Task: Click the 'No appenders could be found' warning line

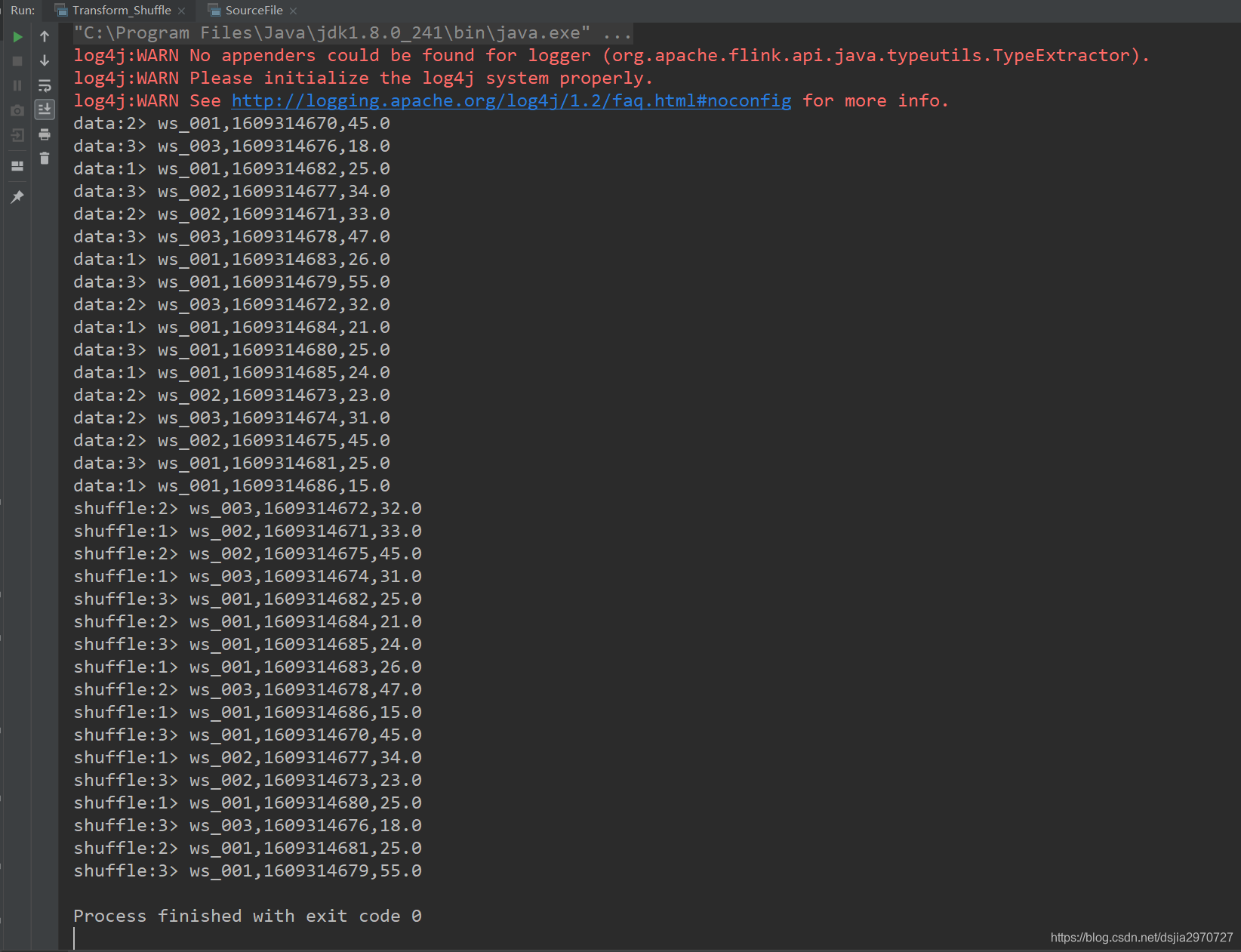Action: (x=611, y=56)
